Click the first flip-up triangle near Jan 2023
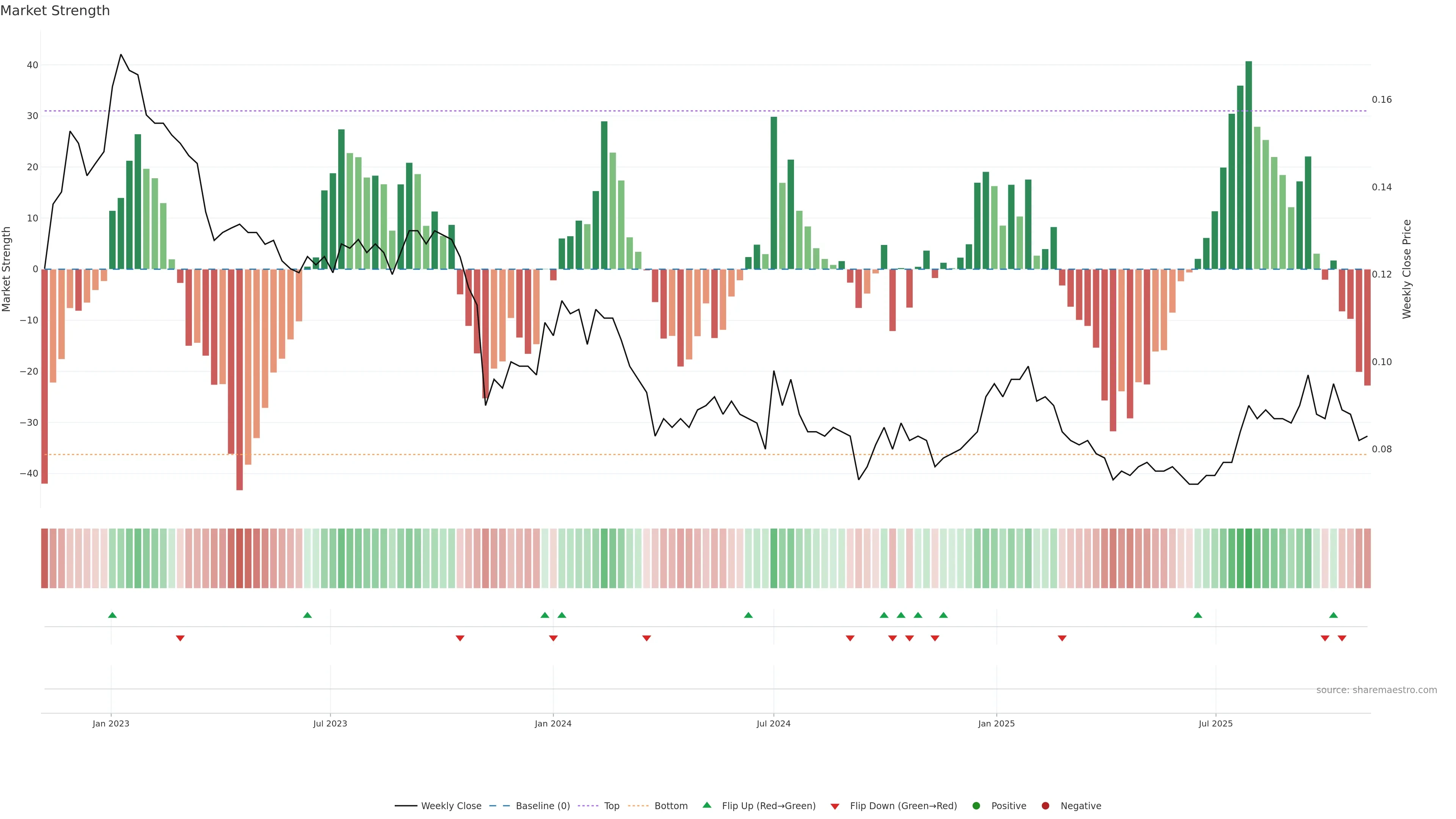The width and height of the screenshot is (1456, 819). [113, 615]
